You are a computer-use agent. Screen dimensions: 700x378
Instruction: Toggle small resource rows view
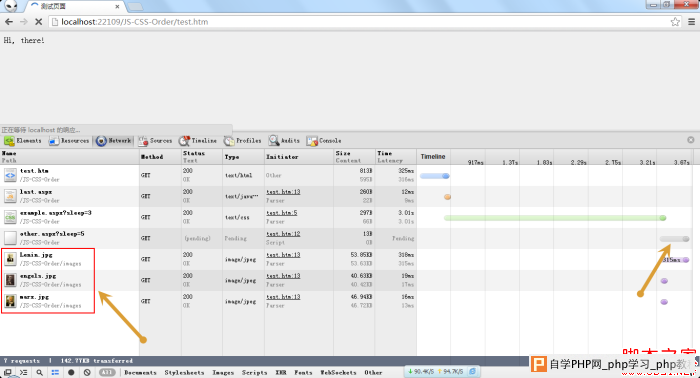coord(55,372)
